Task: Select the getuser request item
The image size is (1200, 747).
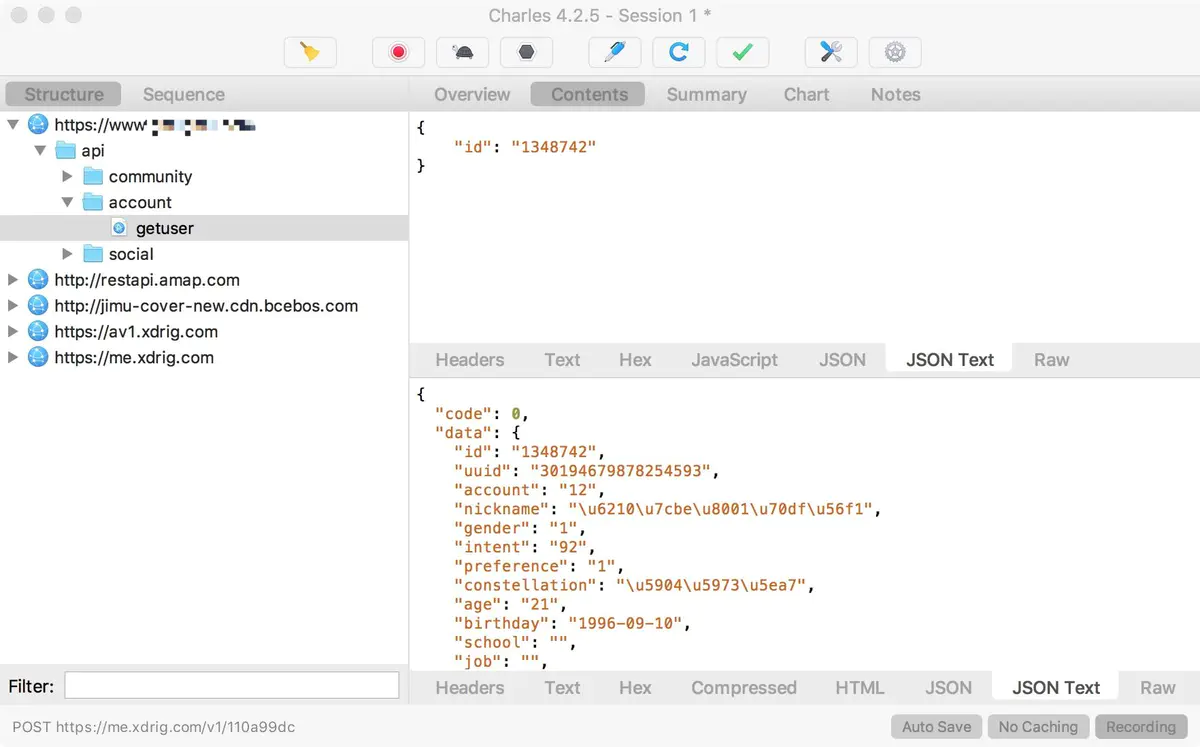Action: coord(164,228)
